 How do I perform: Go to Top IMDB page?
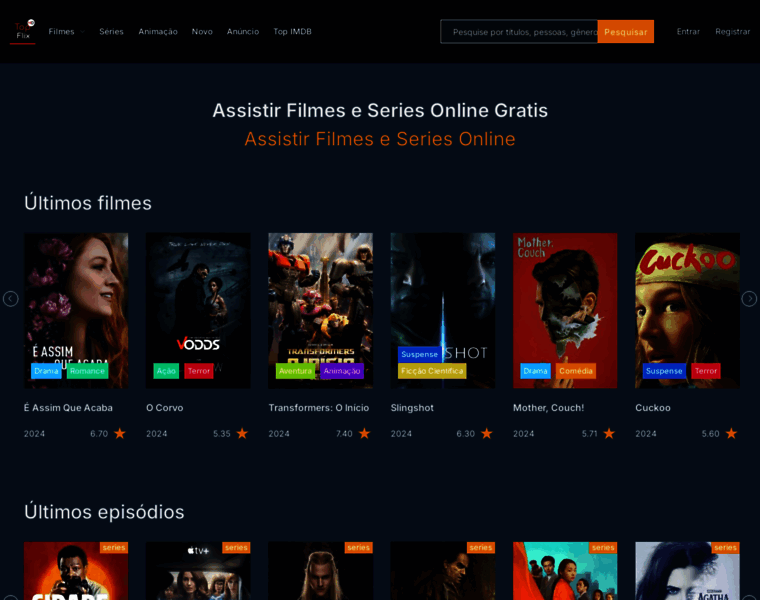292,32
